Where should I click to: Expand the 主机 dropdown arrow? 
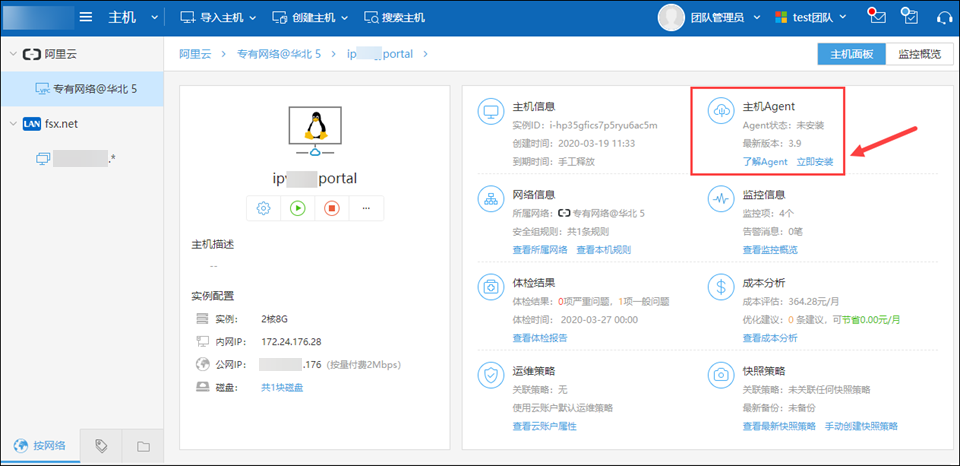(154, 18)
